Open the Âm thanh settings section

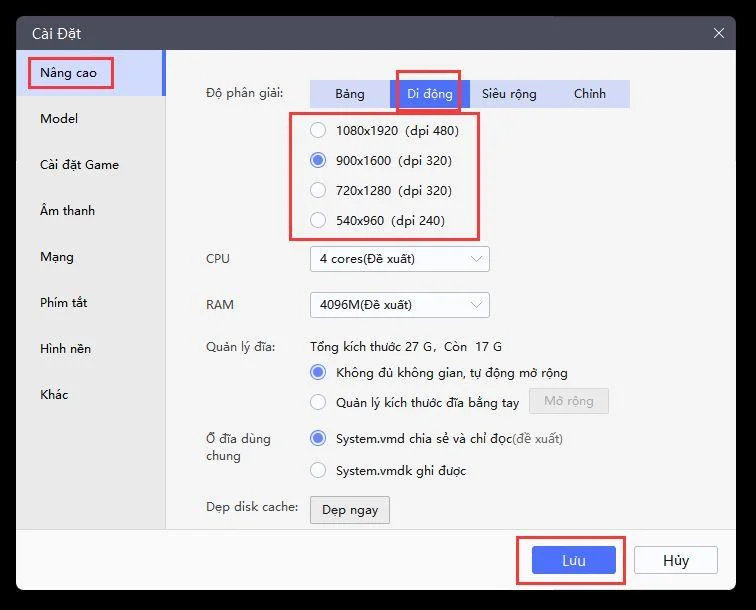tap(91, 211)
